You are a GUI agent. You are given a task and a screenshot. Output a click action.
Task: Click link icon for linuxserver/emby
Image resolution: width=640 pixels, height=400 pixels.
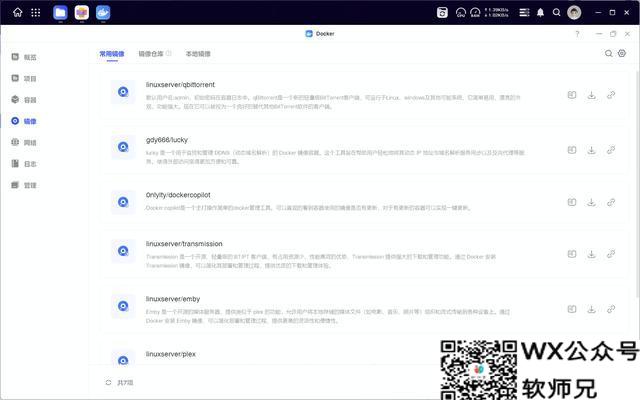611,309
